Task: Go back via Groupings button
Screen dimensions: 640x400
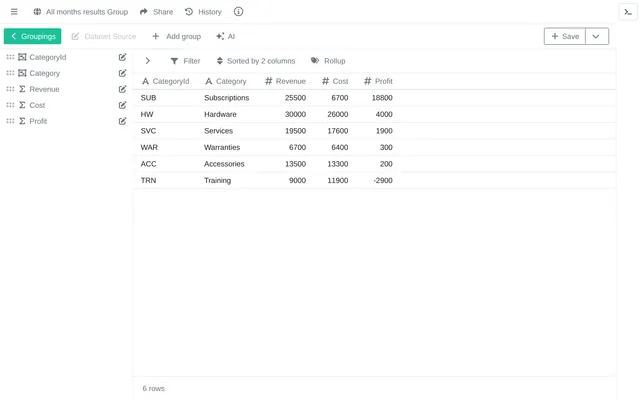Action: coord(33,36)
